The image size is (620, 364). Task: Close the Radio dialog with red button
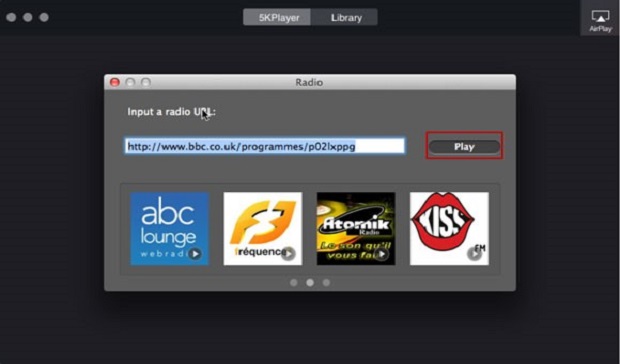[x=115, y=82]
